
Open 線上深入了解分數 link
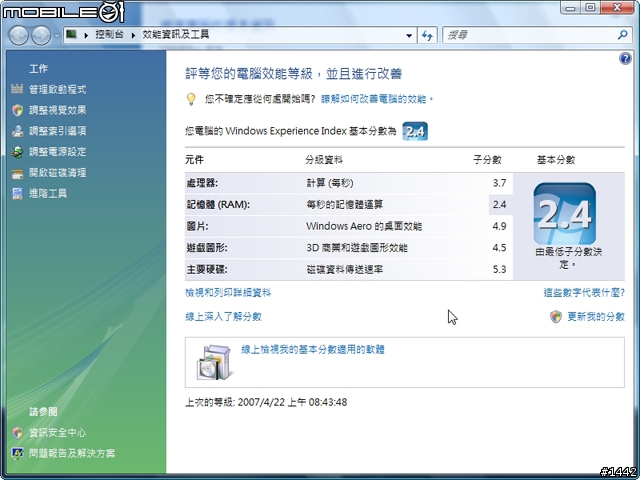(x=223, y=316)
